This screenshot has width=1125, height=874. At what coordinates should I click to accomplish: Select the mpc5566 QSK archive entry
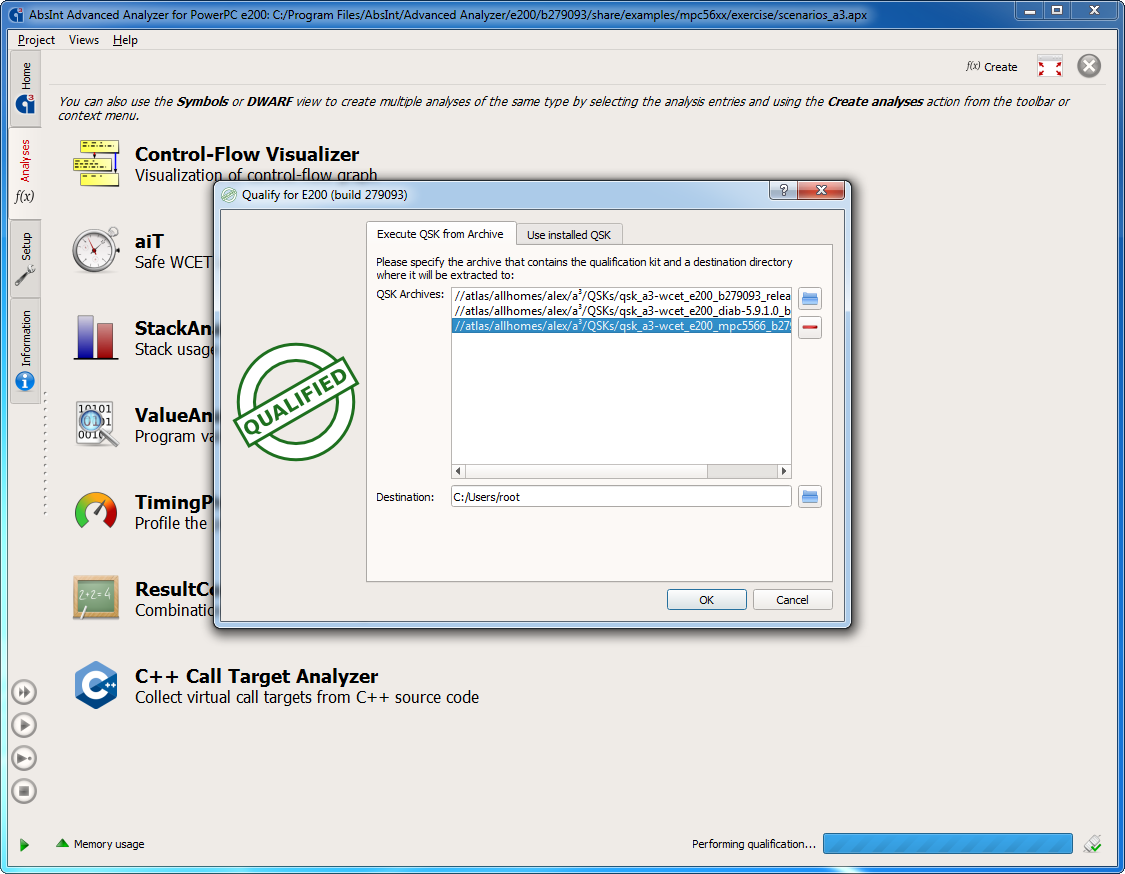(621, 326)
